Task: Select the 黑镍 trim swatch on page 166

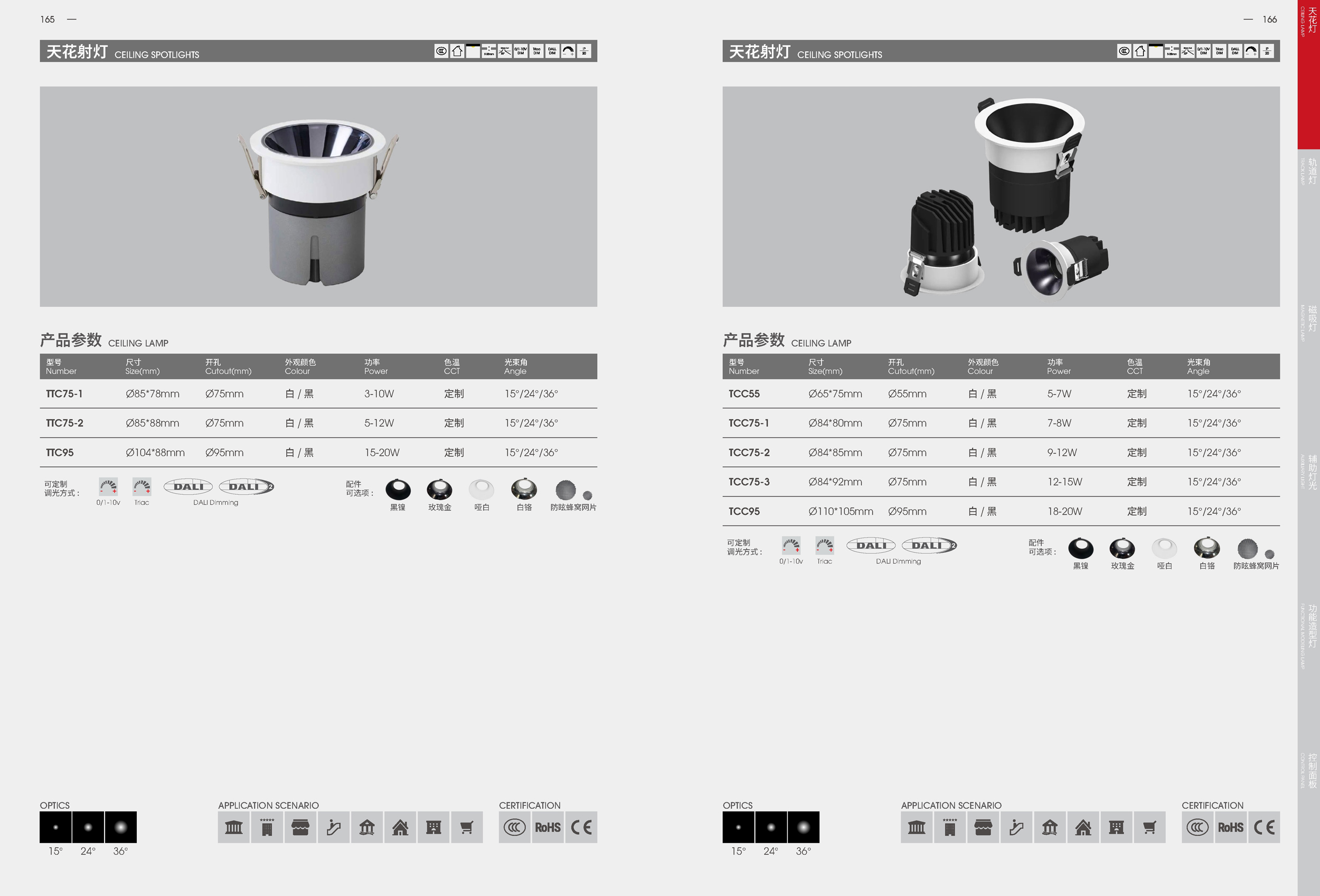Action: [x=1080, y=549]
